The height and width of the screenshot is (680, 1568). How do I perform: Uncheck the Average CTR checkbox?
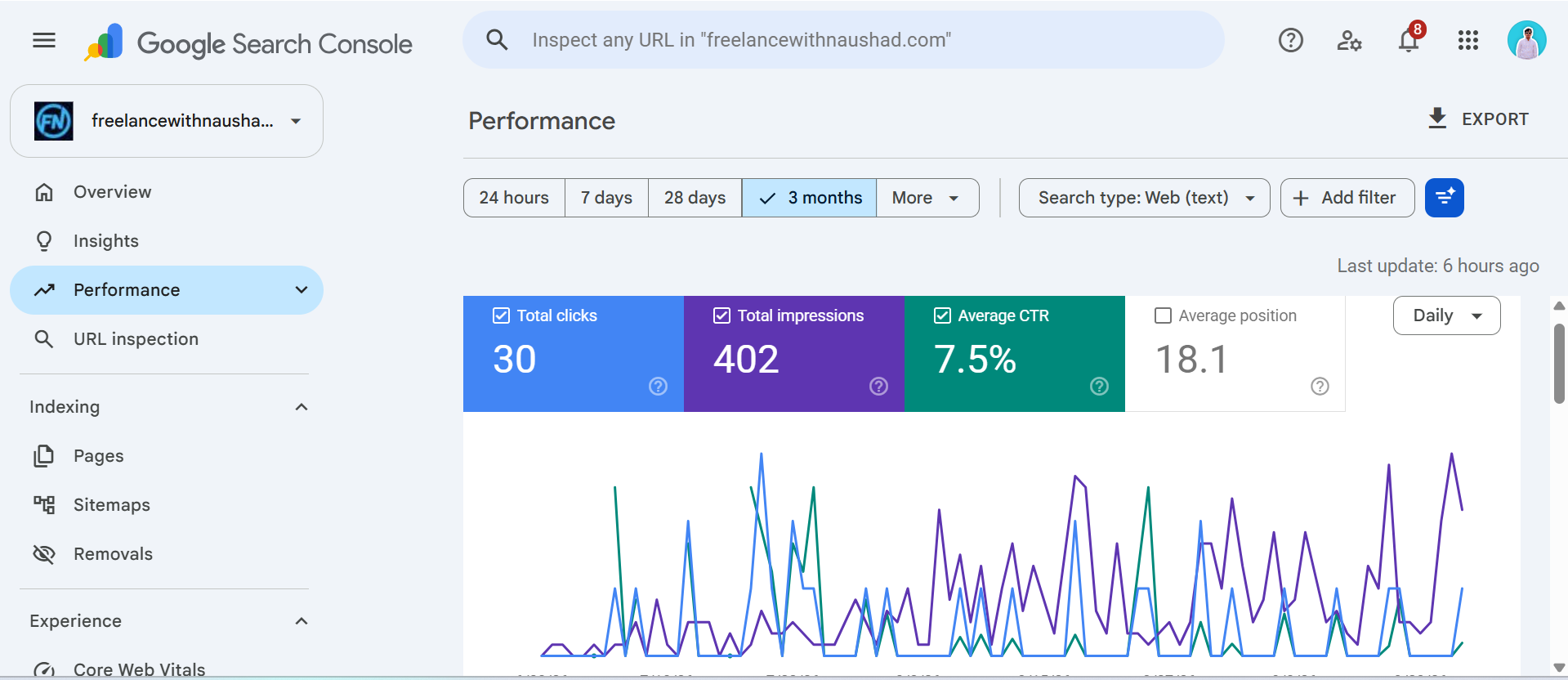(x=942, y=315)
